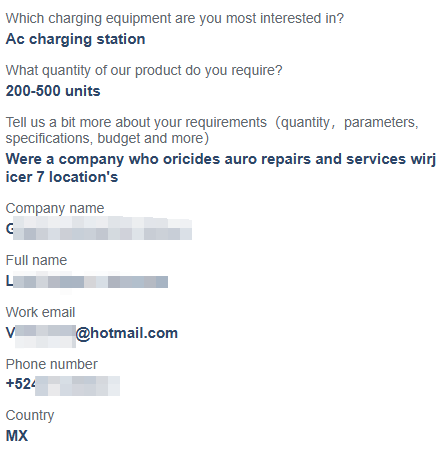Click the +52 phone number value

[63, 384]
